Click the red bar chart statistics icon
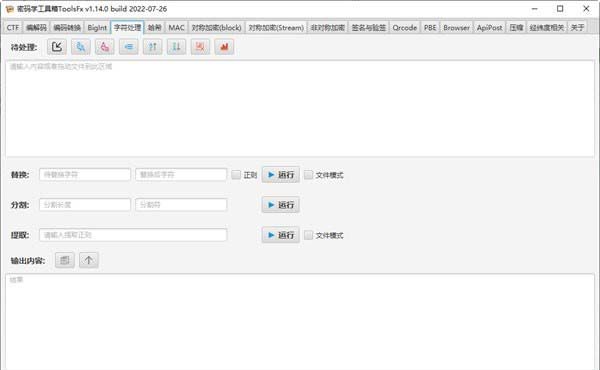This screenshot has width=600, height=370. click(x=224, y=47)
